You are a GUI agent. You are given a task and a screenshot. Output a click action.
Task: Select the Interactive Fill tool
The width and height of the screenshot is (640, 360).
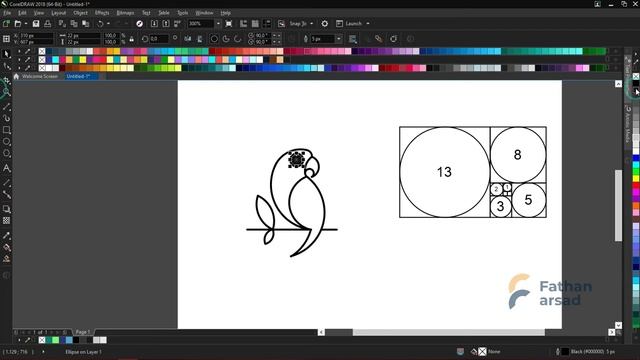coord(7,247)
